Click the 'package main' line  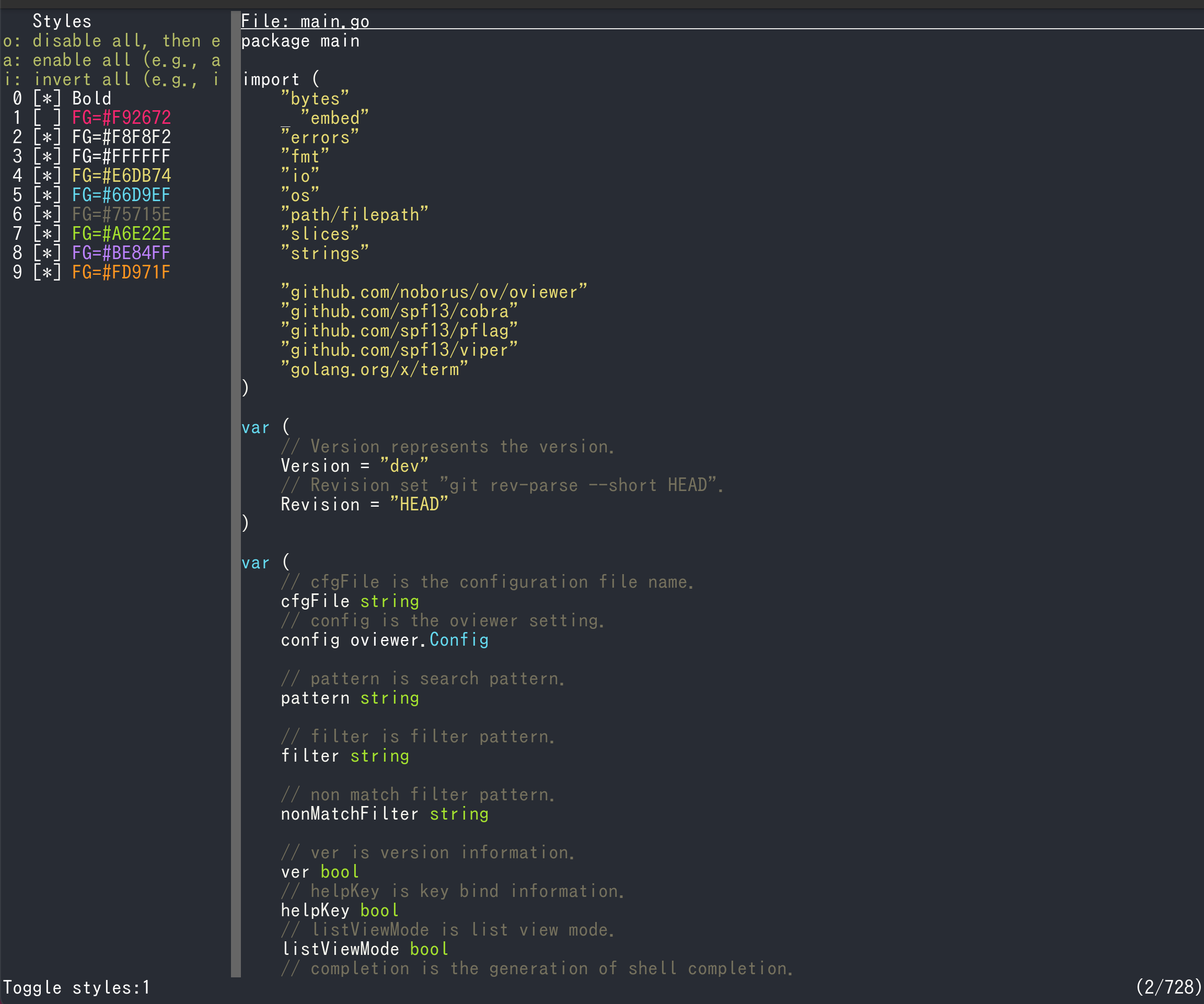coord(300,41)
